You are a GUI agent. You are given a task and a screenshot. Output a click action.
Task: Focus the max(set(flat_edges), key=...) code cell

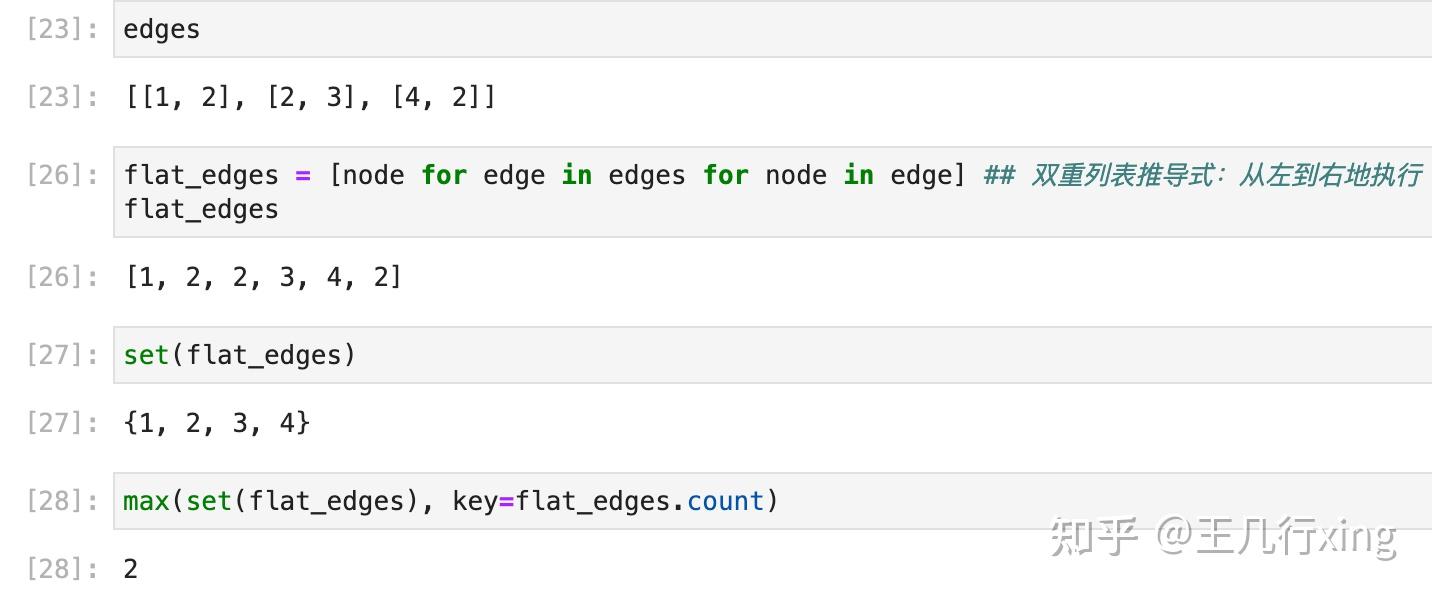(x=900, y=501)
